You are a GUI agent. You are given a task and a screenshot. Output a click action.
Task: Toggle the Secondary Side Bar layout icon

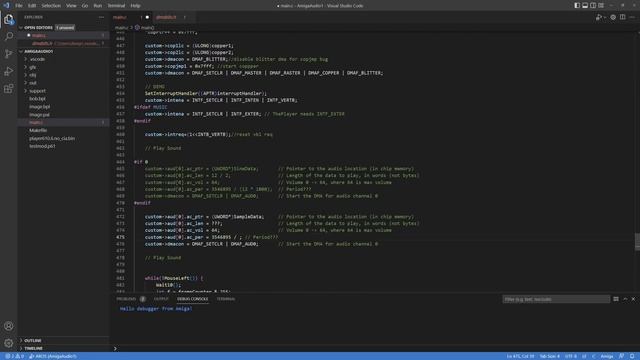tap(593, 5)
